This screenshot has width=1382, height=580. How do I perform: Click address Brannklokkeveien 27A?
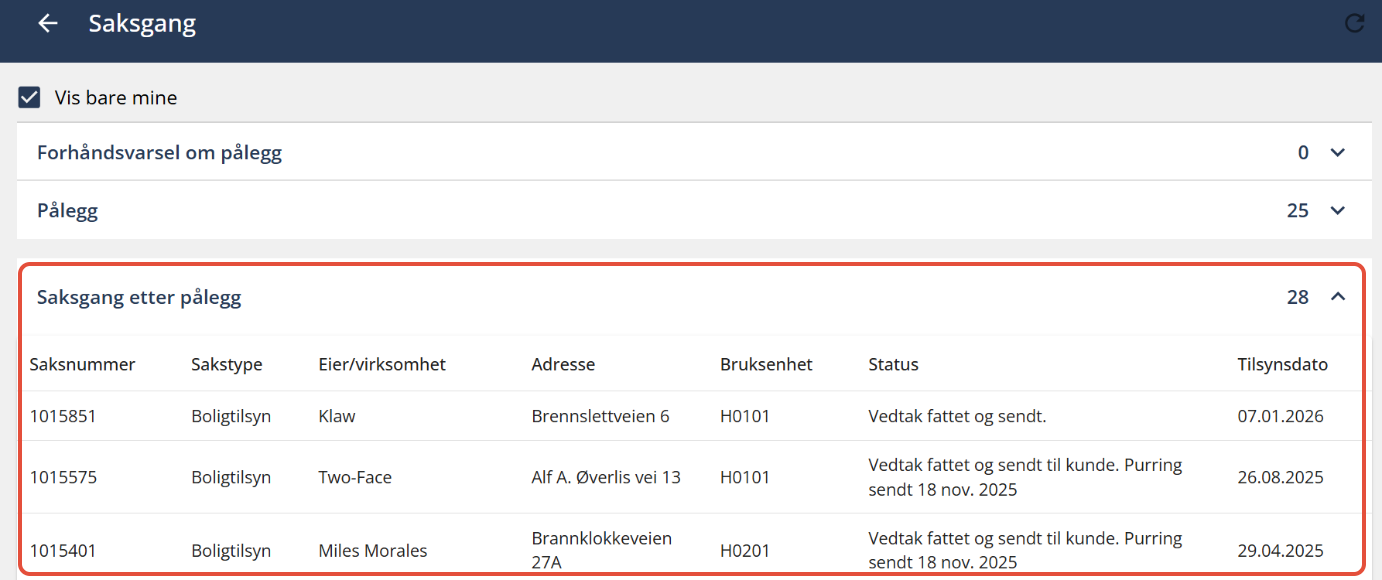point(602,551)
